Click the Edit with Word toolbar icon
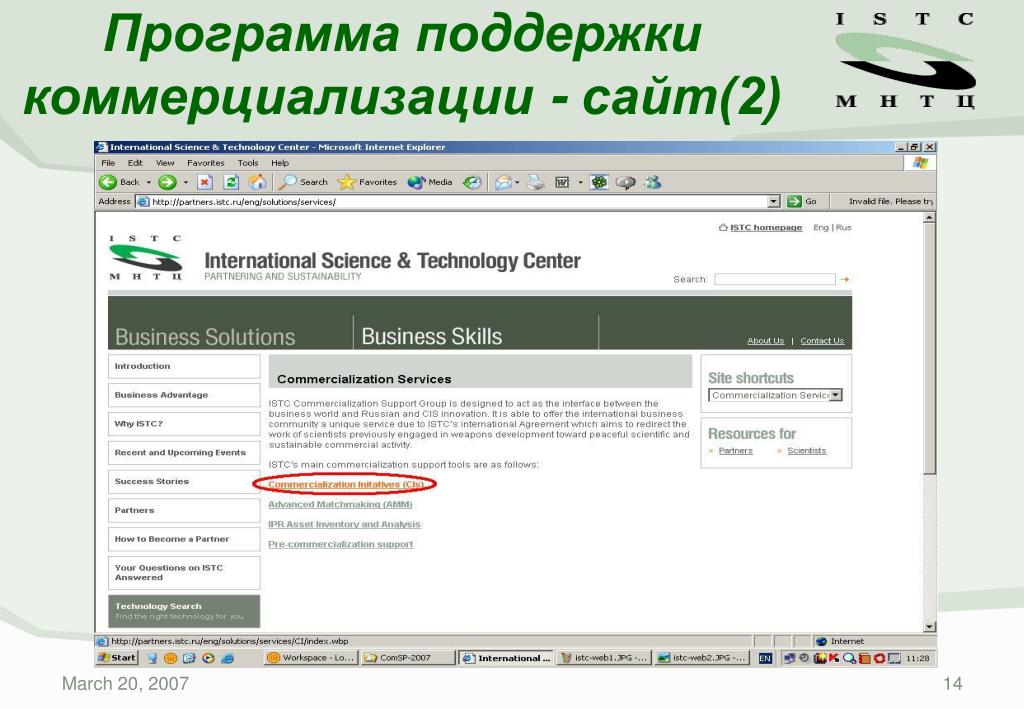 [x=562, y=182]
